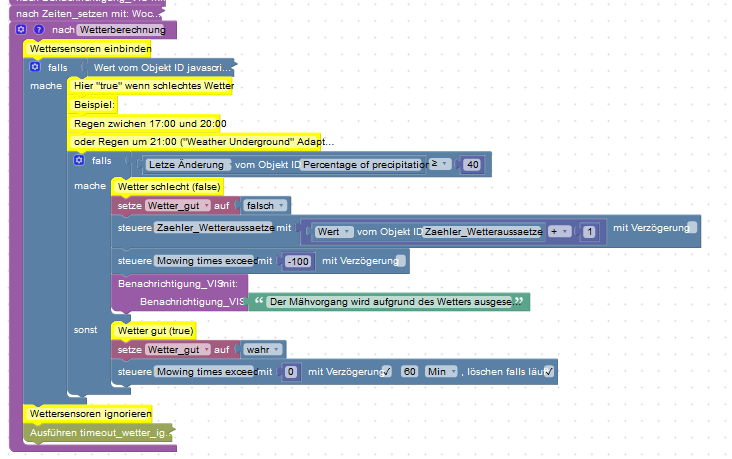The height and width of the screenshot is (459, 732).
Task: Open gear mutator on the outer falls block
Action: [35, 67]
